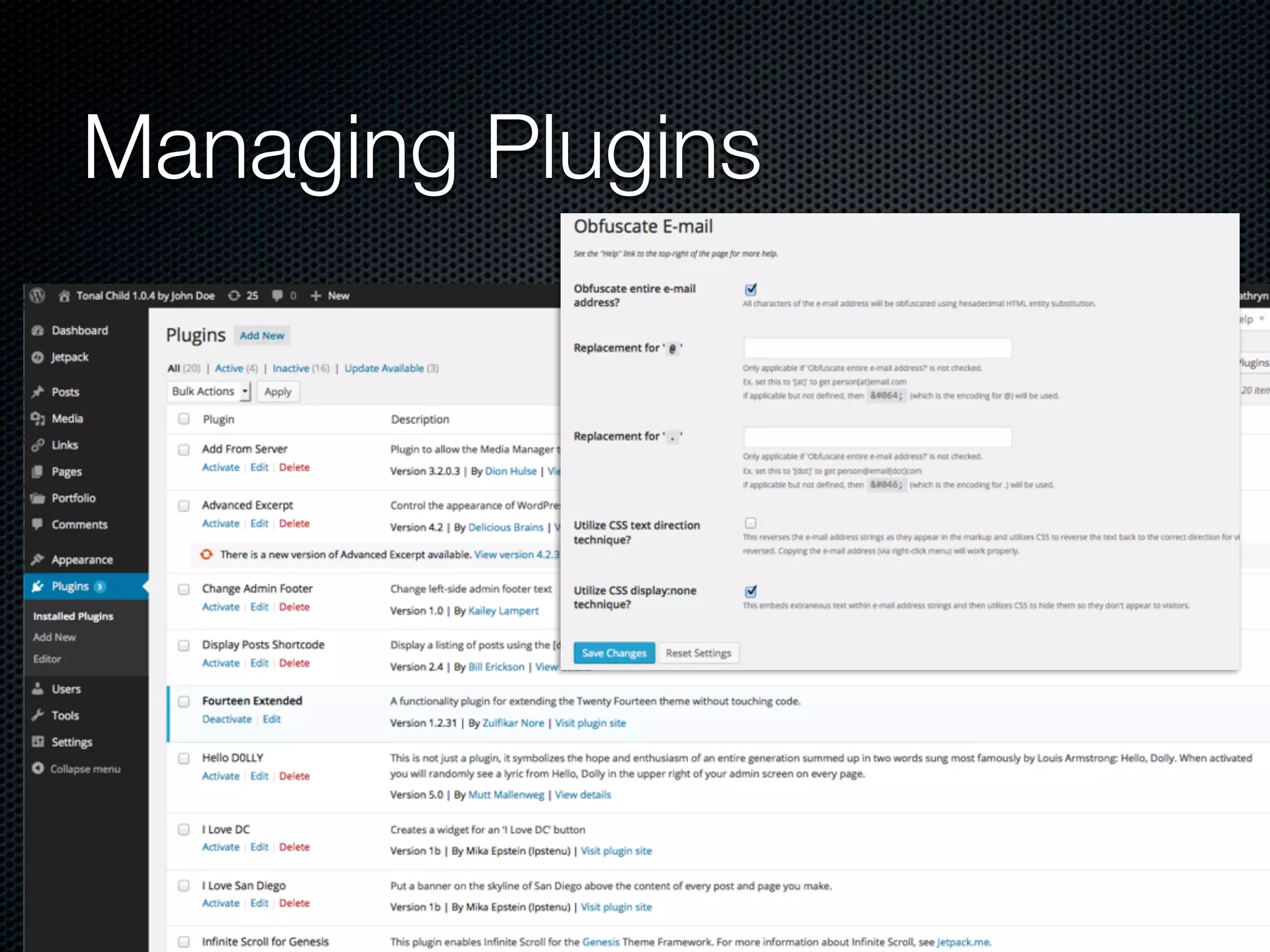Open the Bulk Actions dropdown
Image resolution: width=1270 pixels, height=952 pixels.
(x=208, y=392)
